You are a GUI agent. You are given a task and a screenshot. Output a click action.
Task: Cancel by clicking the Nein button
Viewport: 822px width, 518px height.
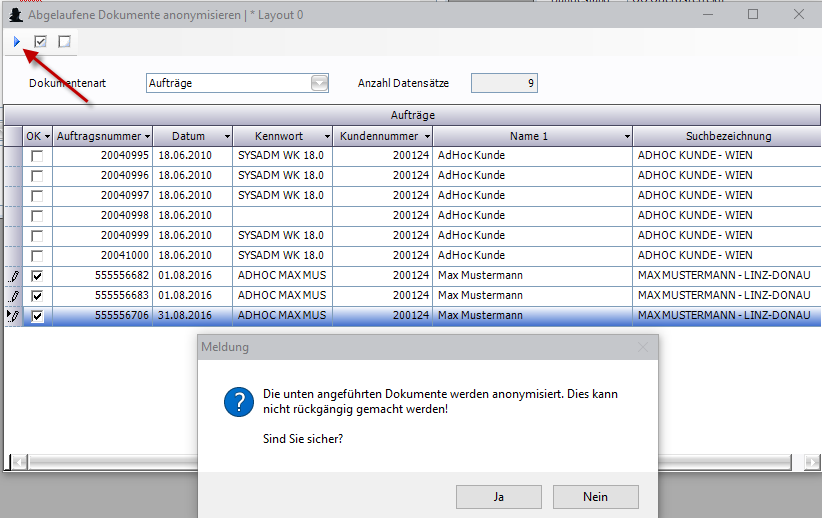[595, 496]
